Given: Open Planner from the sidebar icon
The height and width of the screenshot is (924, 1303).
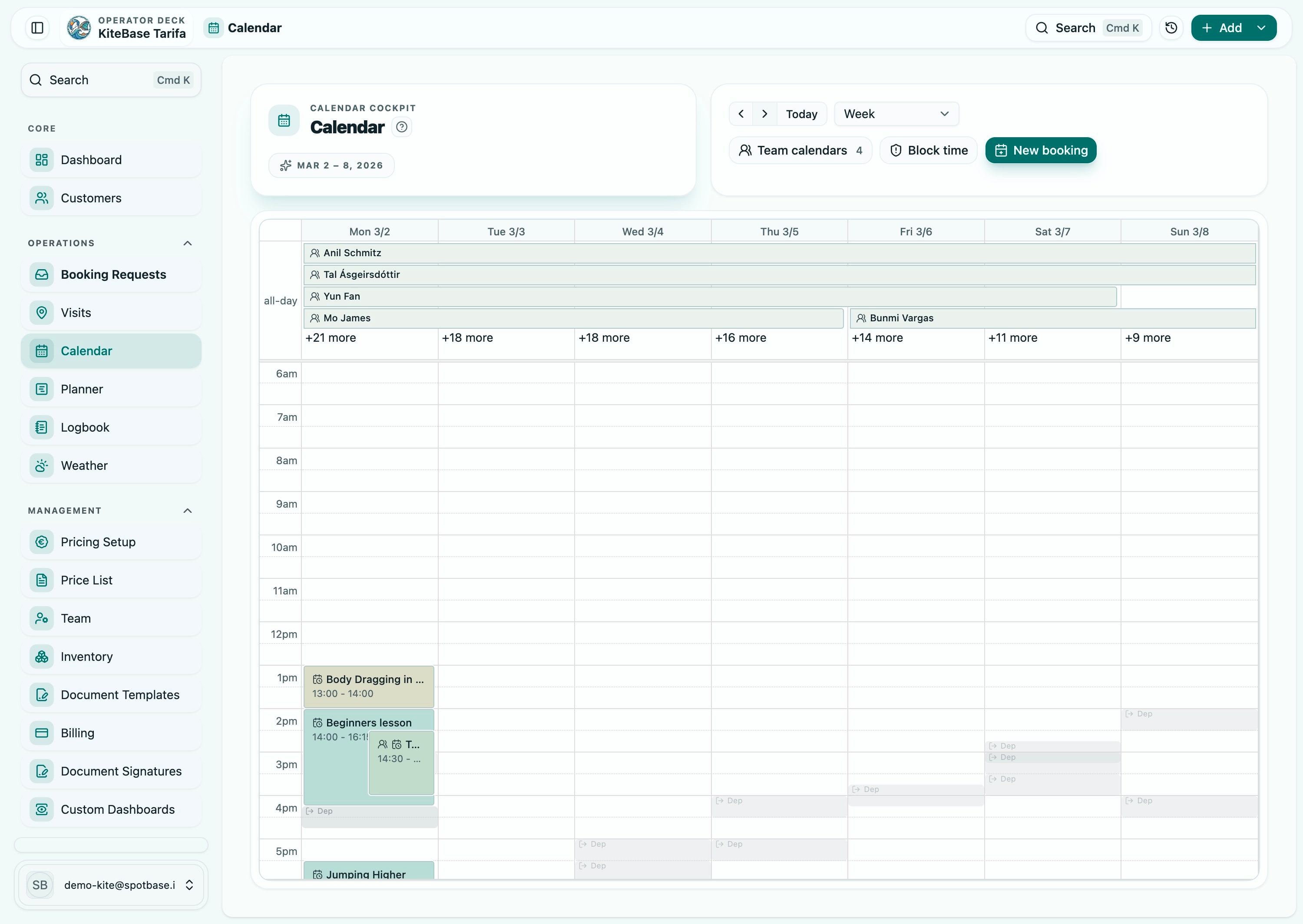Looking at the screenshot, I should (41, 389).
